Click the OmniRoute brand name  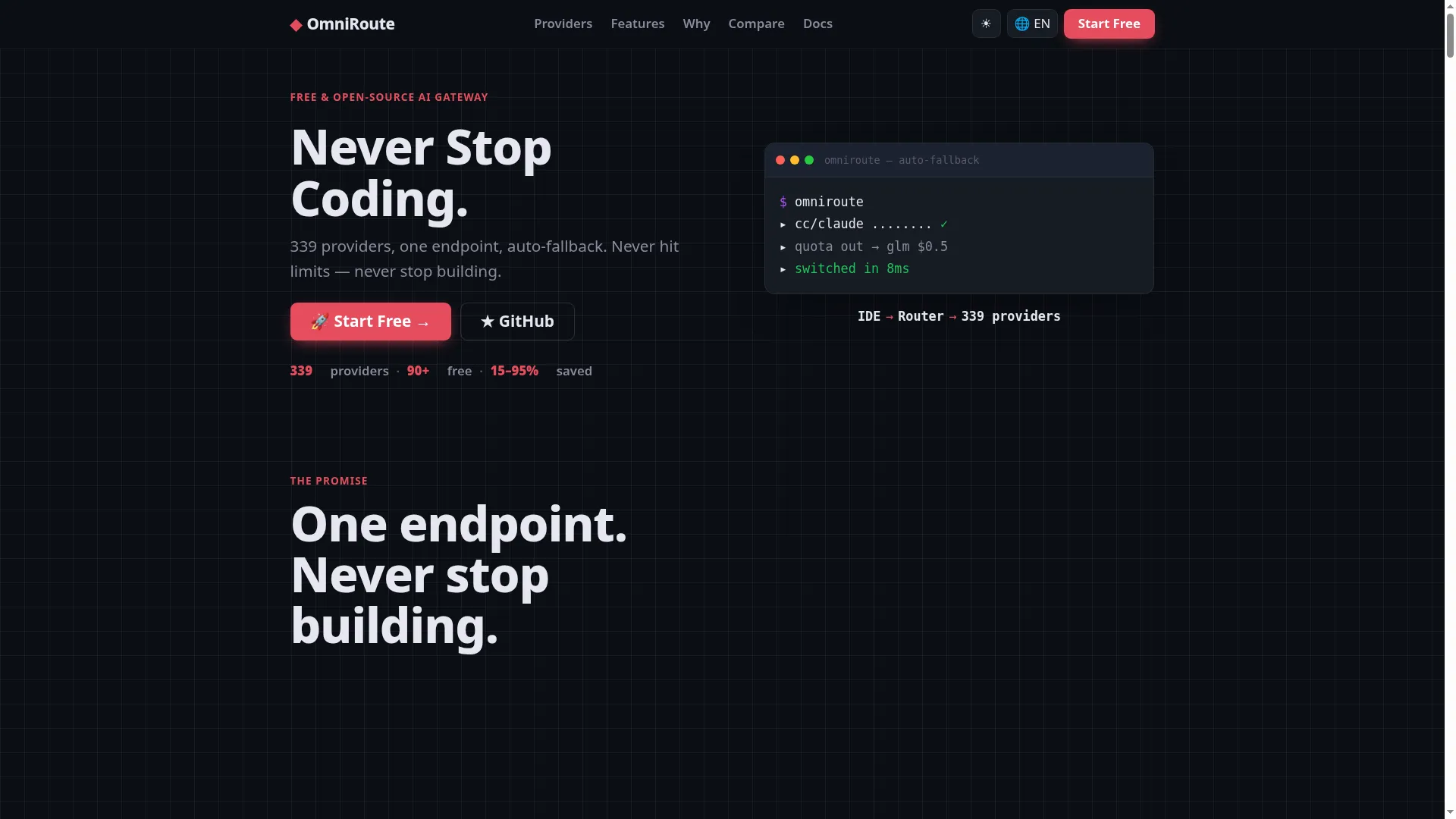(x=350, y=24)
